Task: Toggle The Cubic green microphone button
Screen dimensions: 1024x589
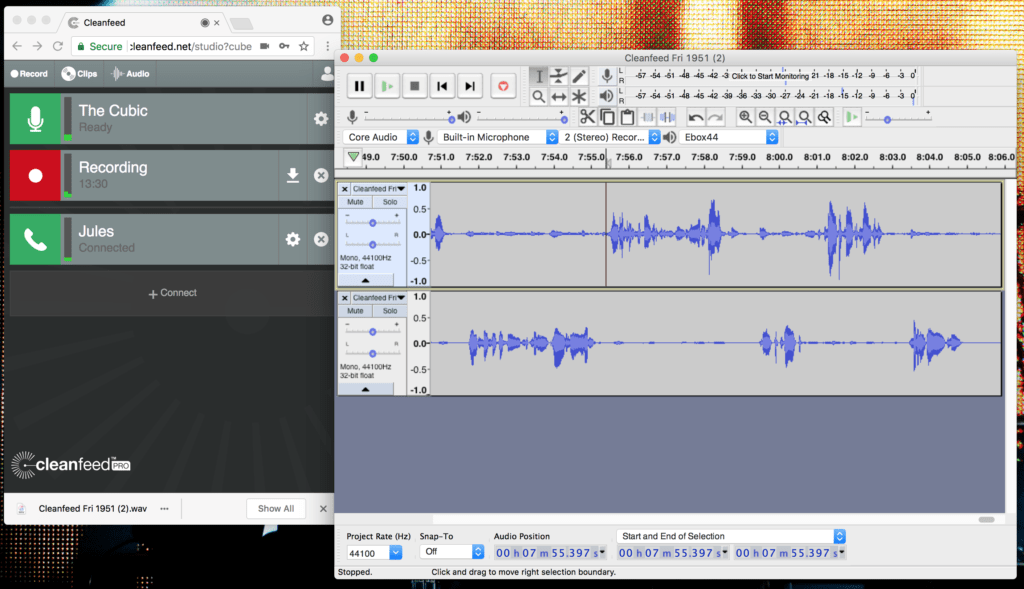Action: tap(35, 119)
